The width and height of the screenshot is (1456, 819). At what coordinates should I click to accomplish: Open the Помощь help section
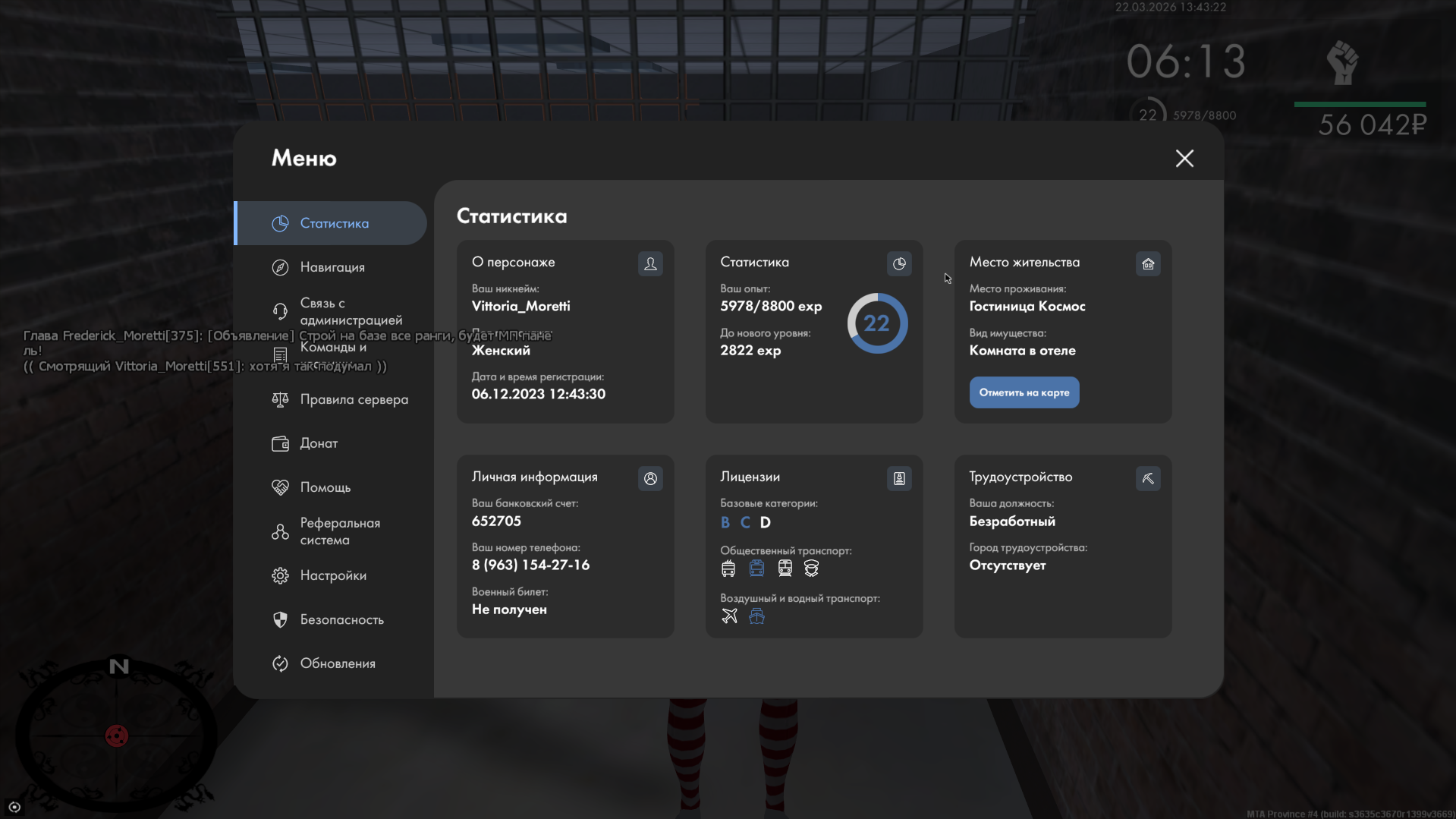pyautogui.click(x=325, y=487)
